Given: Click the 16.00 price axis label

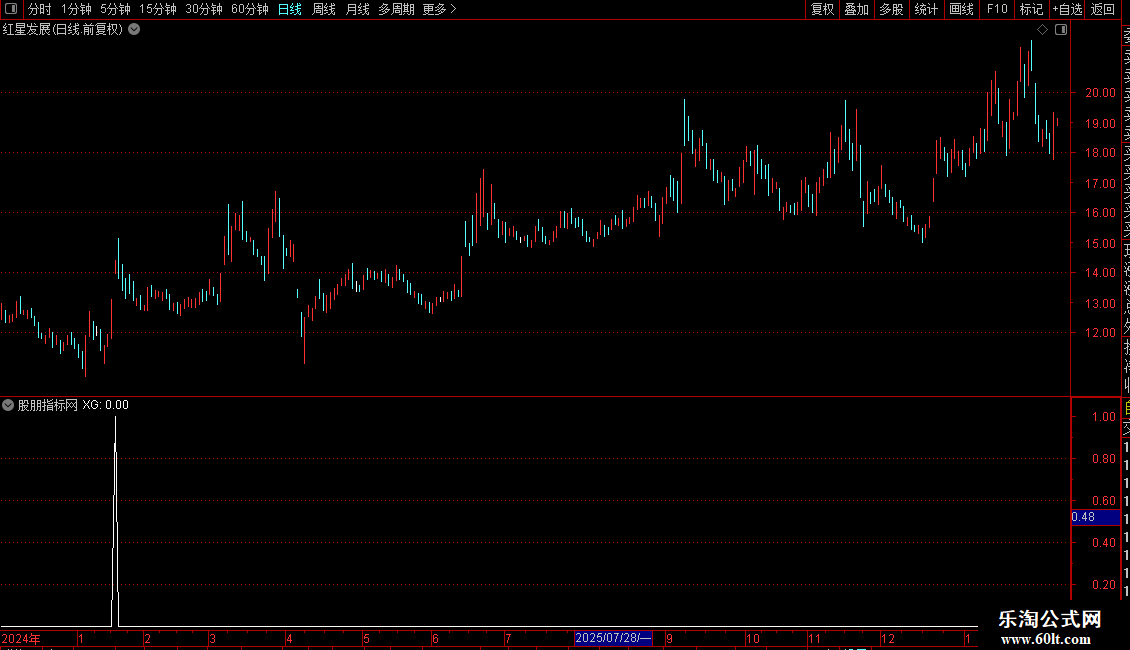Looking at the screenshot, I should pos(1100,213).
